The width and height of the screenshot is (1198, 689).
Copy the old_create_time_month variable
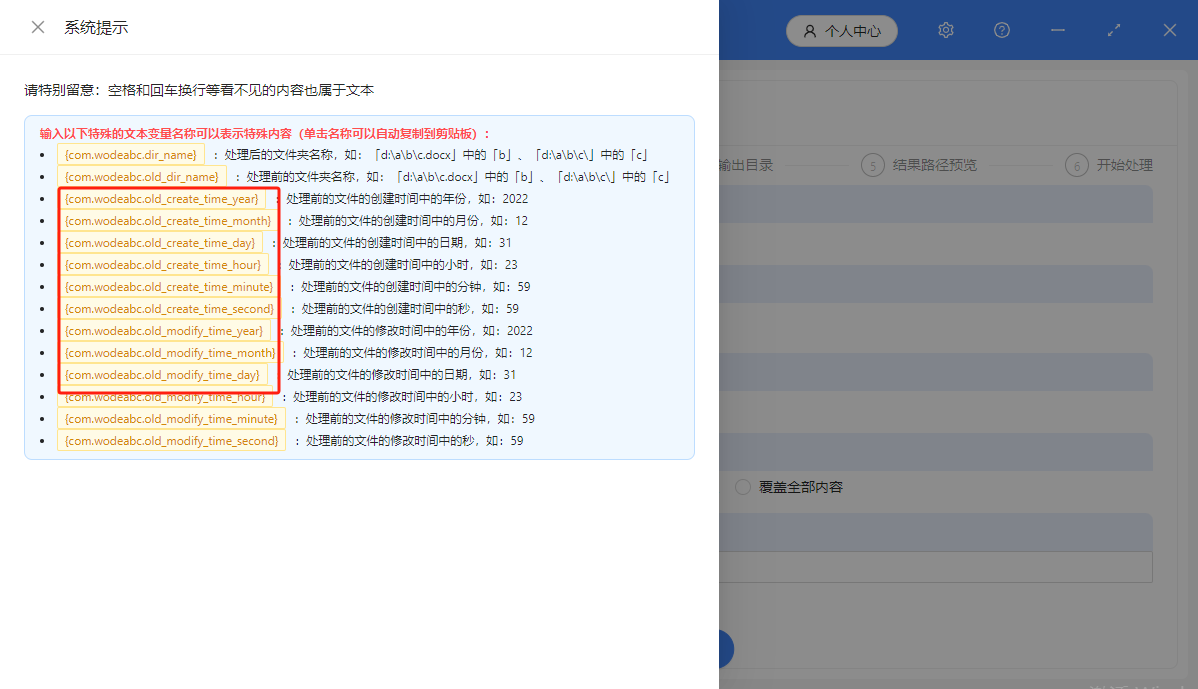tap(168, 220)
